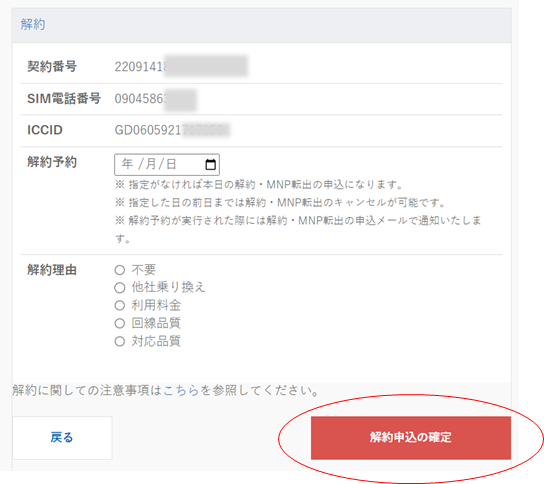The height and width of the screenshot is (484, 544).
Task: Pick 対応品質 as the reason
Action: point(120,341)
